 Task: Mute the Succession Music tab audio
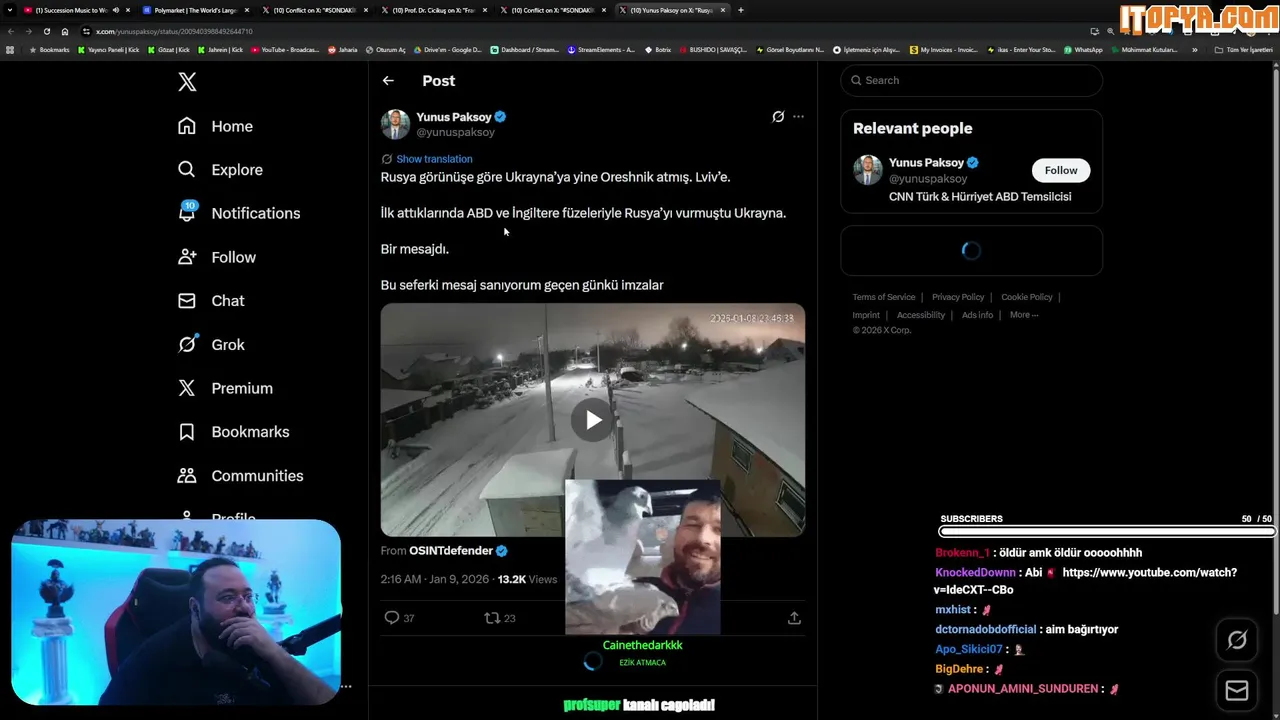point(115,10)
